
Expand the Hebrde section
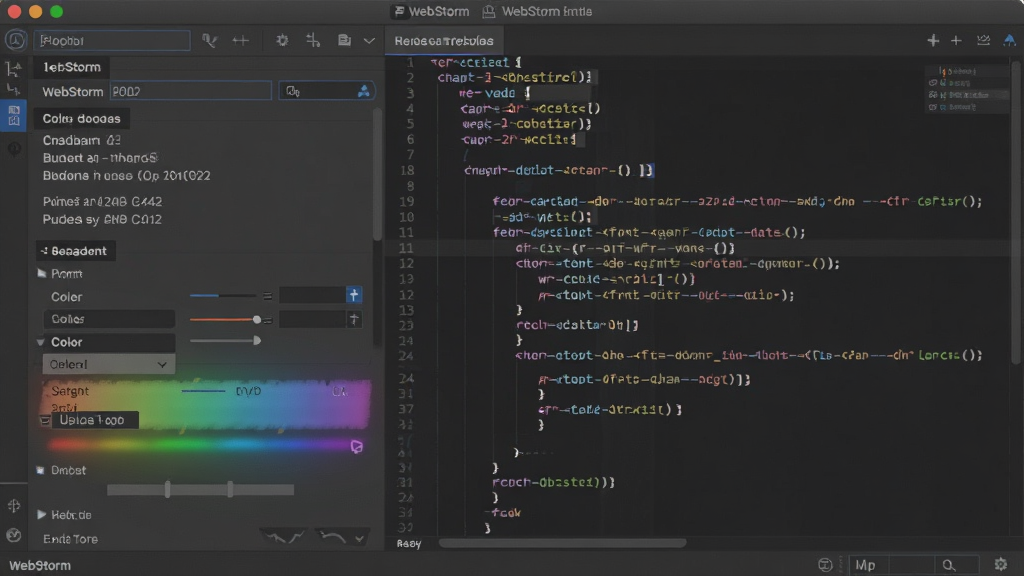(42, 515)
